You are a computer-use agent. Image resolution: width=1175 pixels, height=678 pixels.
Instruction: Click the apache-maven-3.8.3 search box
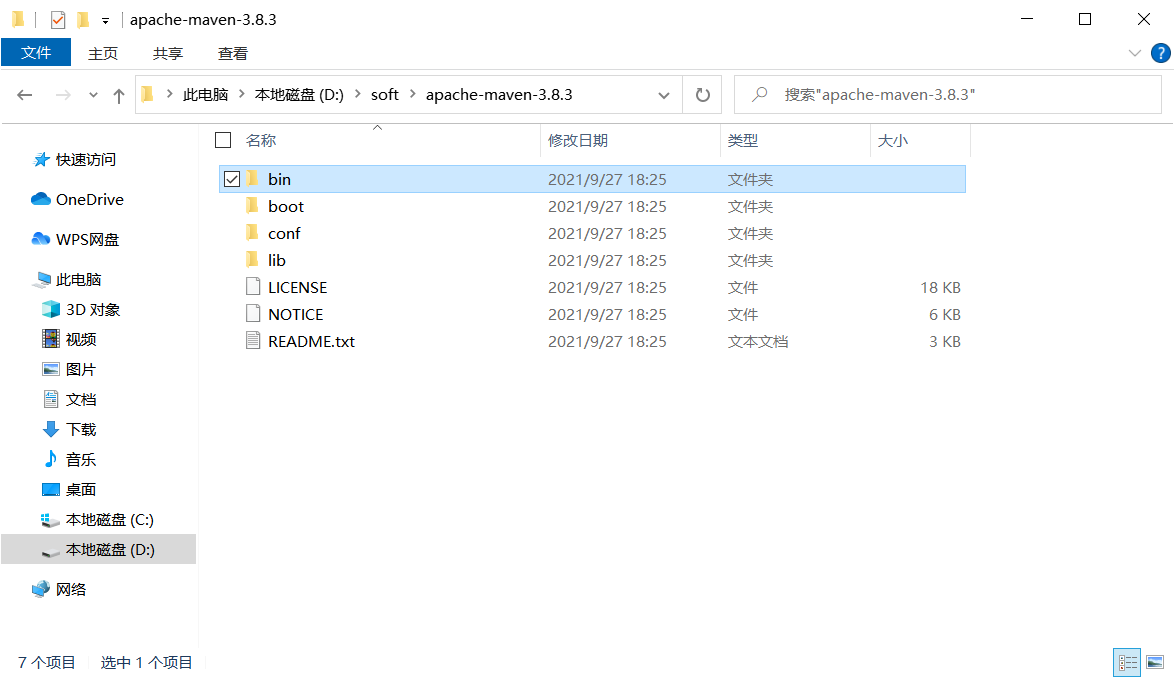[x=947, y=94]
